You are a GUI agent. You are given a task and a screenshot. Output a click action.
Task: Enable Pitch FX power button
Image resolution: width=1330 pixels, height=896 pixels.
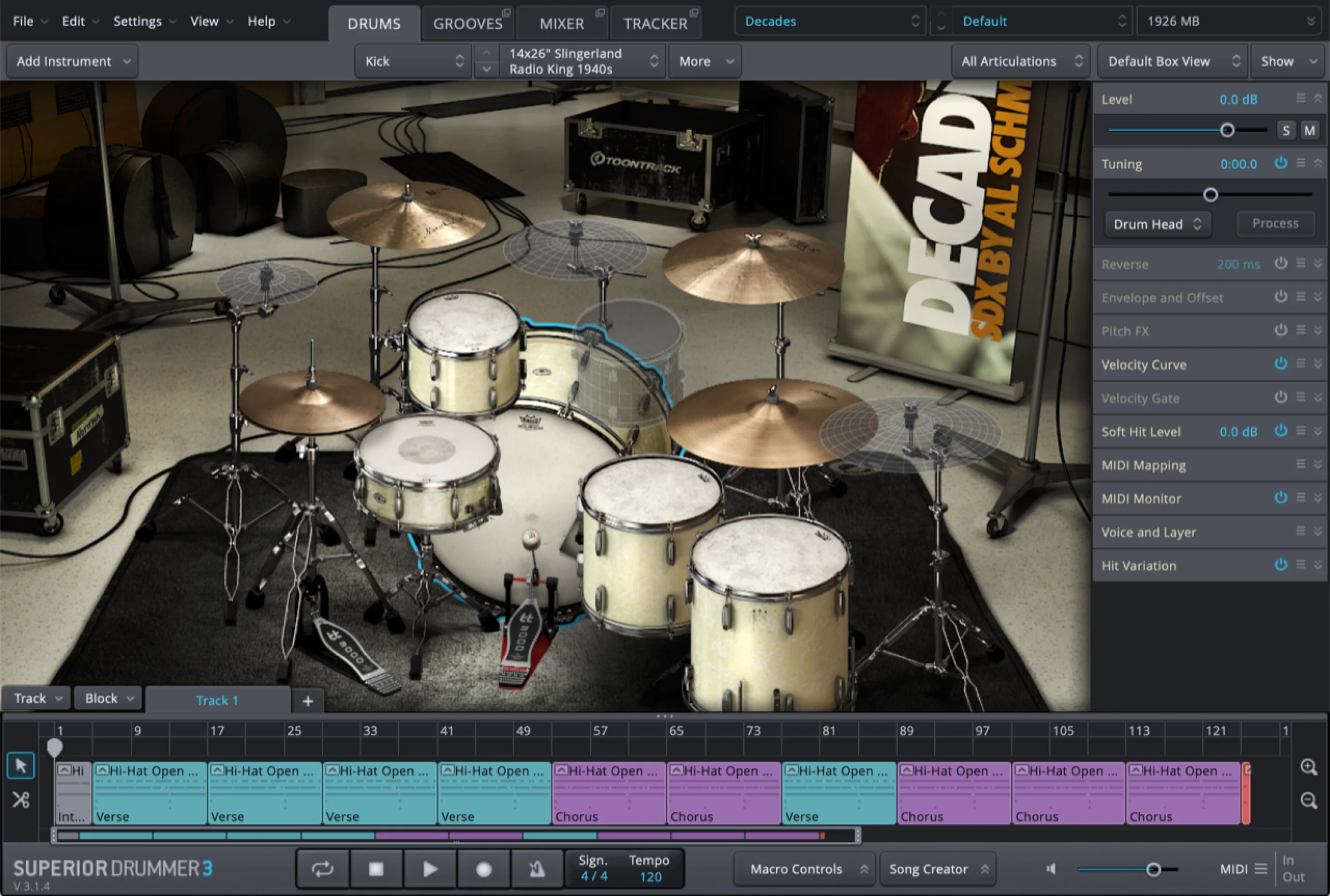[1281, 330]
